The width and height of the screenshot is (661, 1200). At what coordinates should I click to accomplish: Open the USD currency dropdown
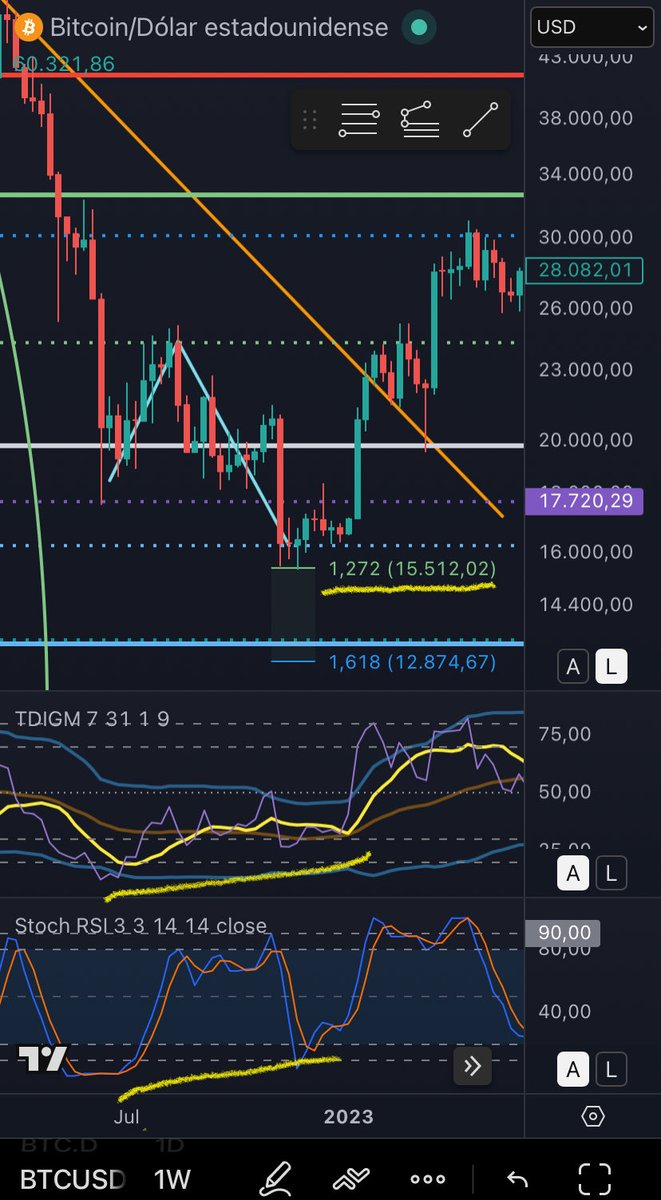pyautogui.click(x=593, y=27)
